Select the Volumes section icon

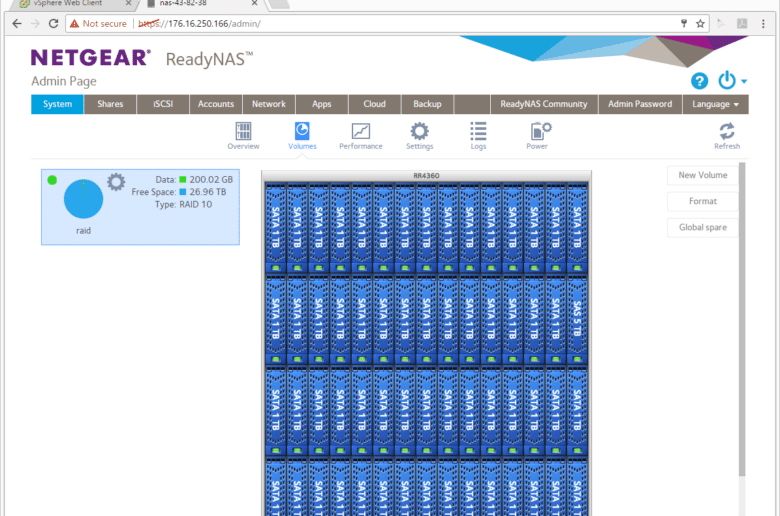(302, 131)
